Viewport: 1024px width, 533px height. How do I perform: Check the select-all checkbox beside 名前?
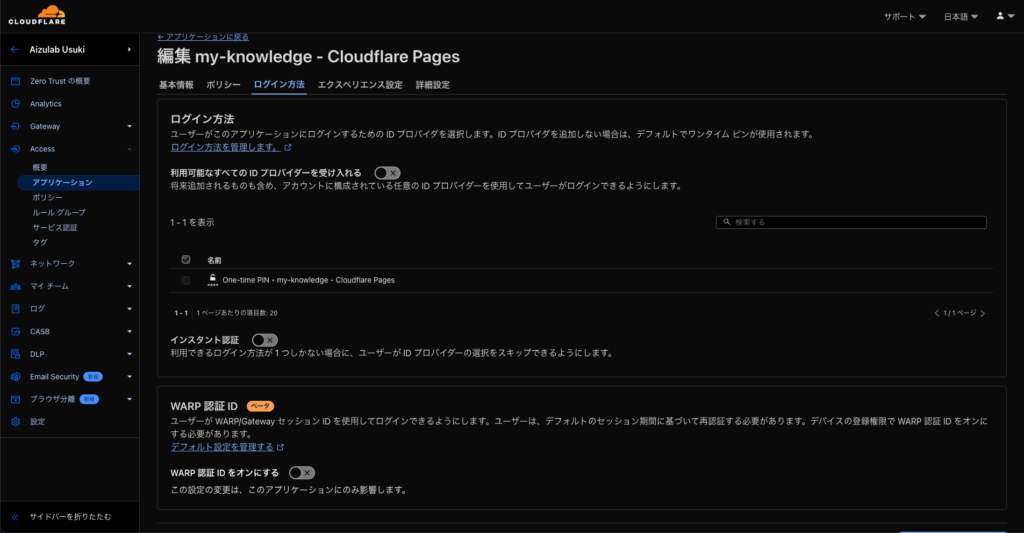point(186,260)
